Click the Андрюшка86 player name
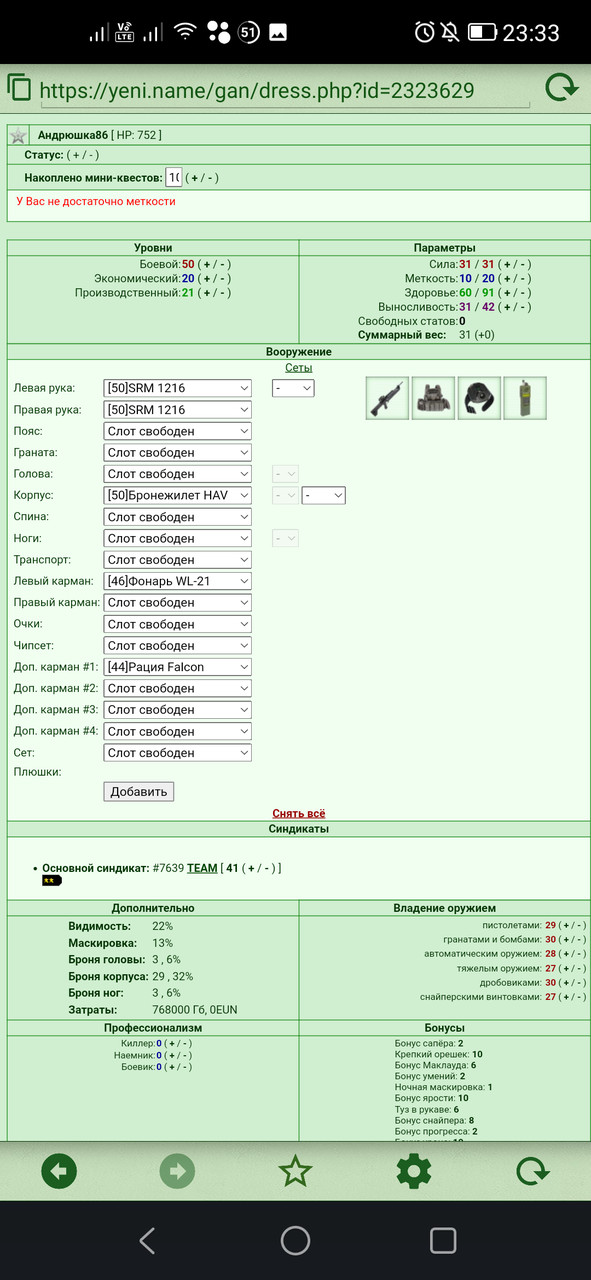591x1280 pixels. (72, 135)
